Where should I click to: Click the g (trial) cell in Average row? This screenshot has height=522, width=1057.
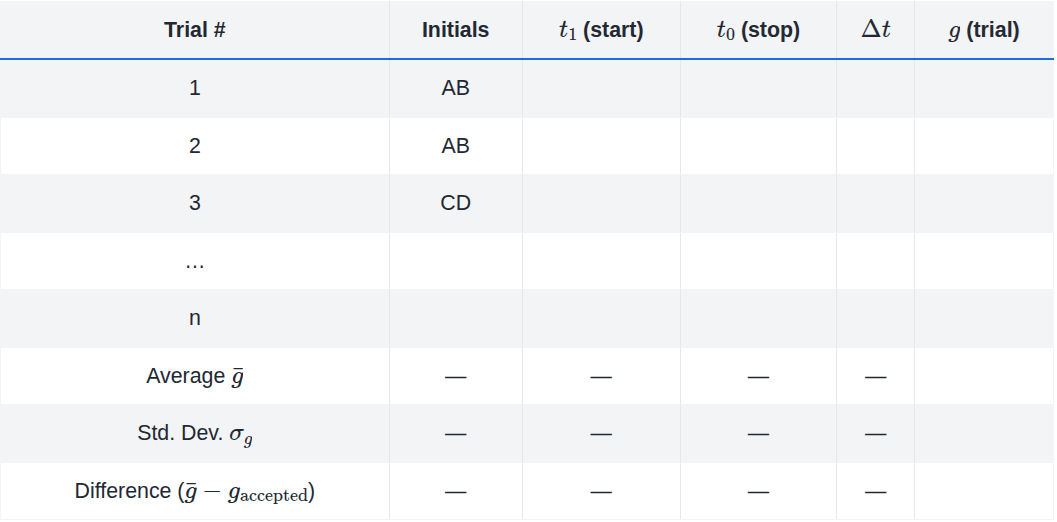click(983, 376)
